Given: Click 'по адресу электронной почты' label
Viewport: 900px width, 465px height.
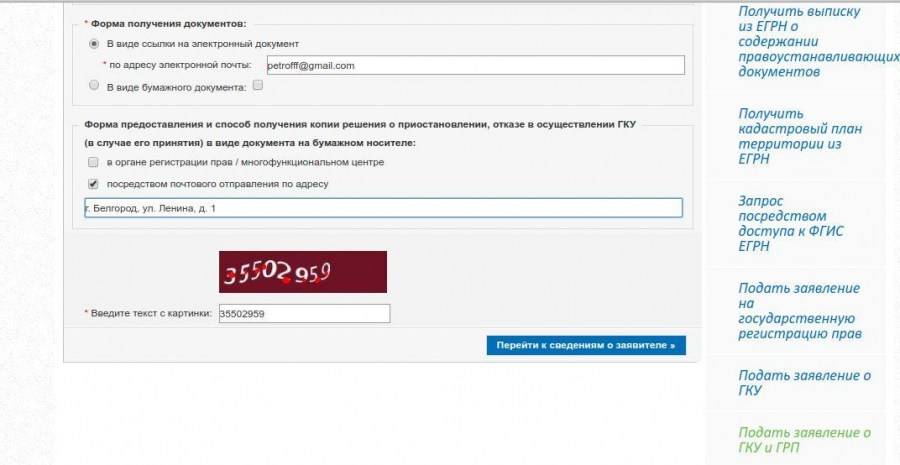Looking at the screenshot, I should coord(180,65).
